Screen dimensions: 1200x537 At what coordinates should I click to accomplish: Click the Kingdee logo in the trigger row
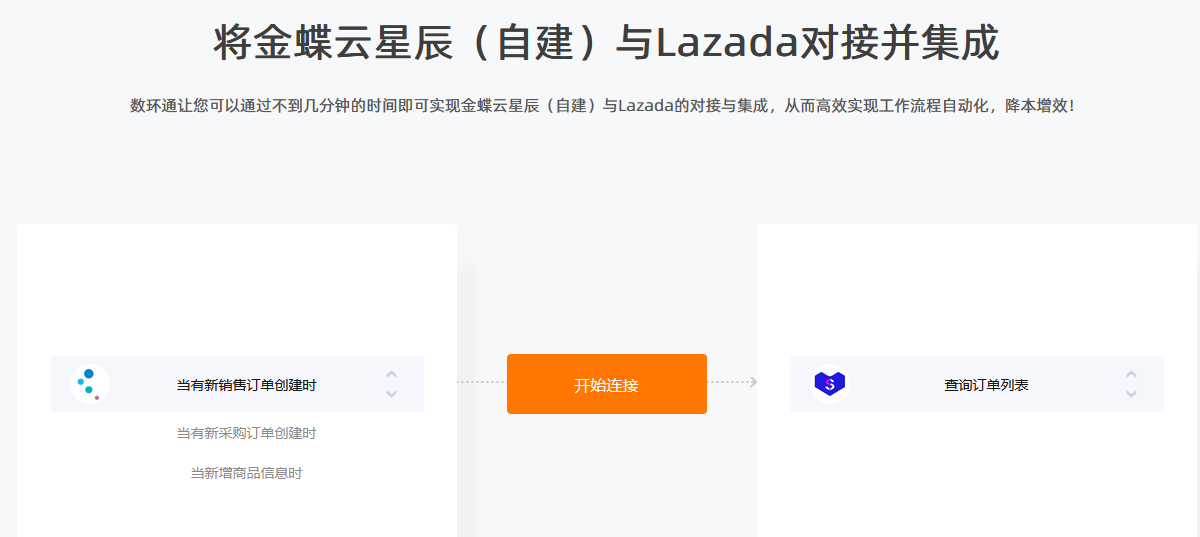click(x=90, y=384)
